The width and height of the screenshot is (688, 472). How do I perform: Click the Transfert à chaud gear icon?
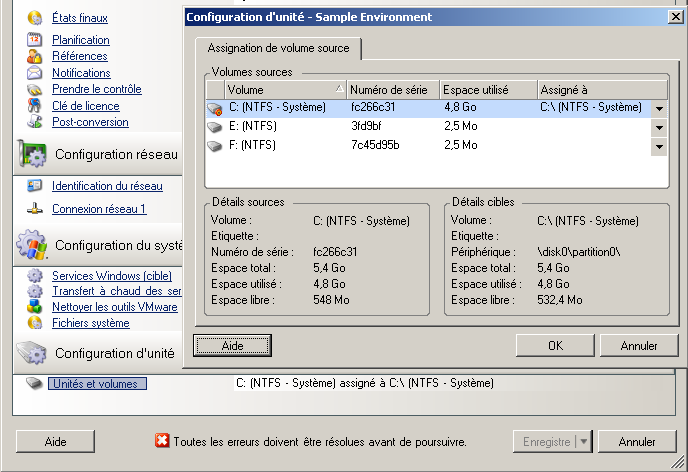coord(35,291)
